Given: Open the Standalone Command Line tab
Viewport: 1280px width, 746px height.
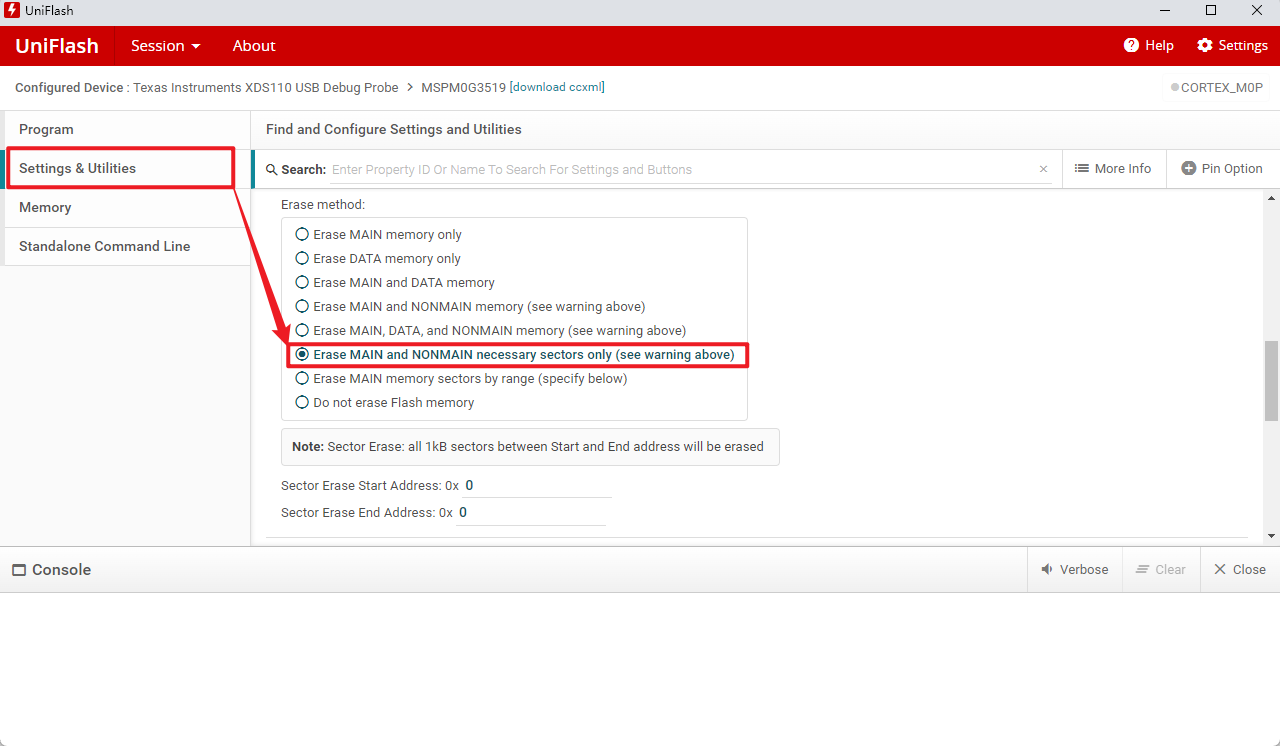Looking at the screenshot, I should tap(104, 246).
